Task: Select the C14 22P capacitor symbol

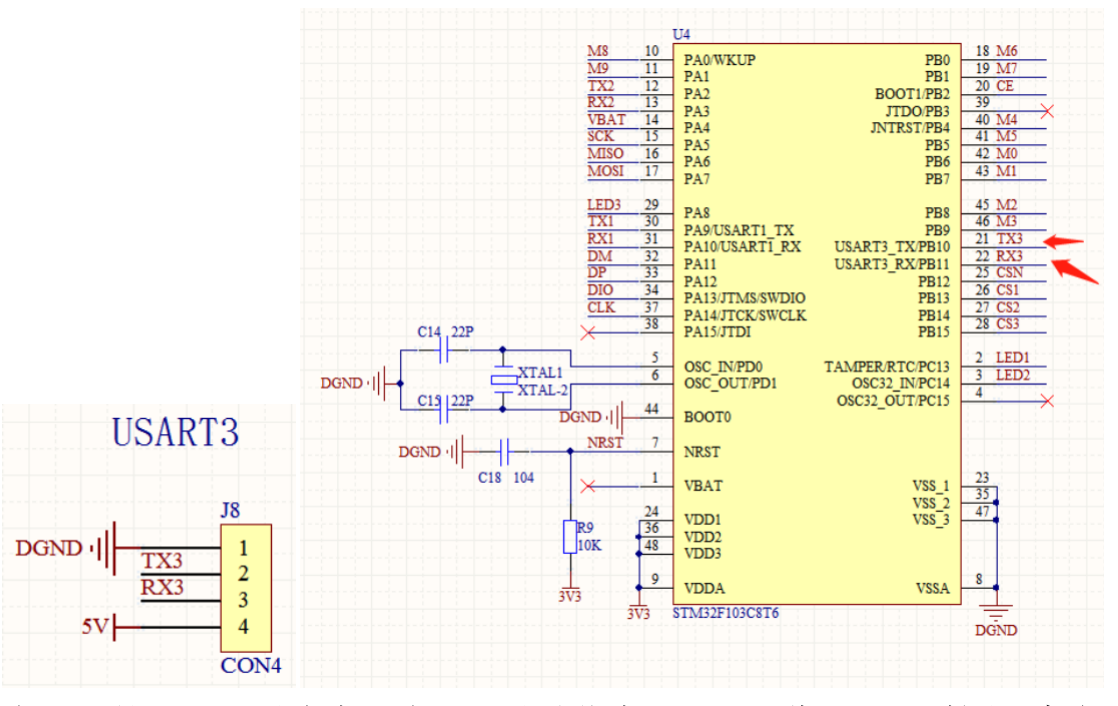Action: coord(444,349)
